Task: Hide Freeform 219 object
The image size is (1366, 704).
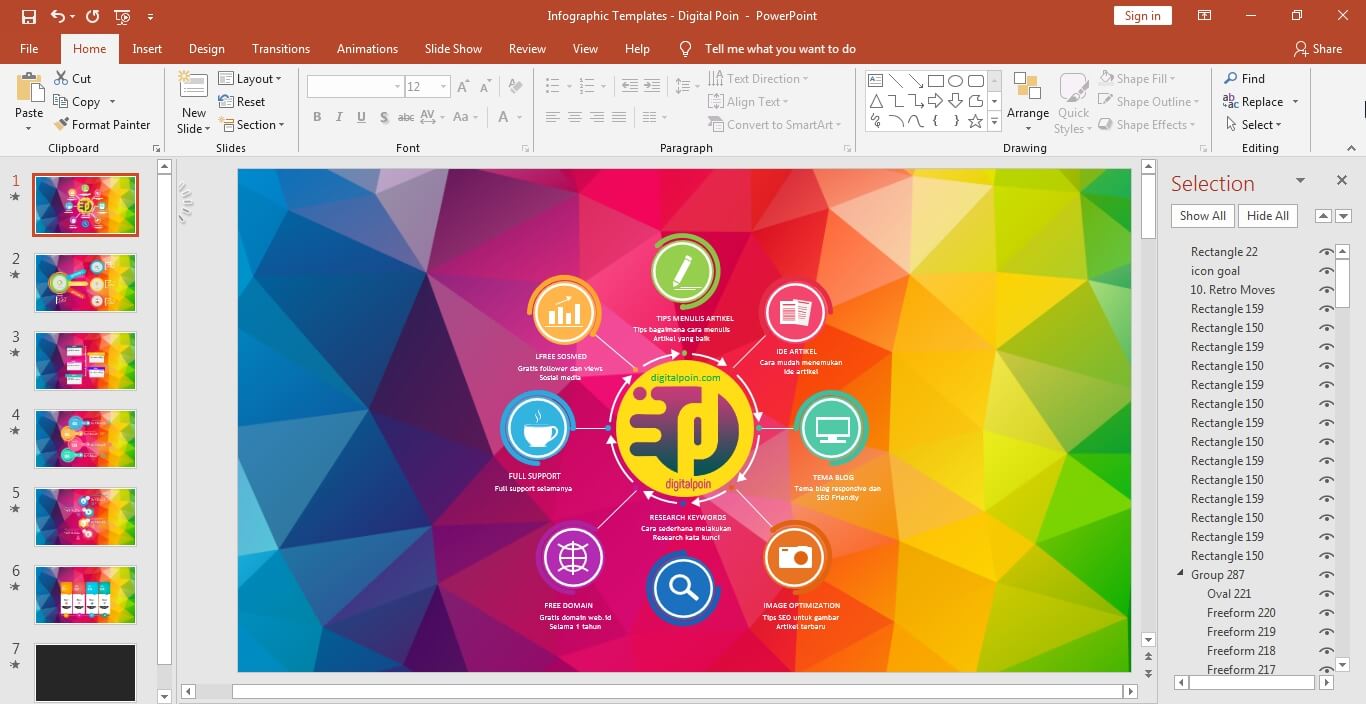Action: [1326, 632]
